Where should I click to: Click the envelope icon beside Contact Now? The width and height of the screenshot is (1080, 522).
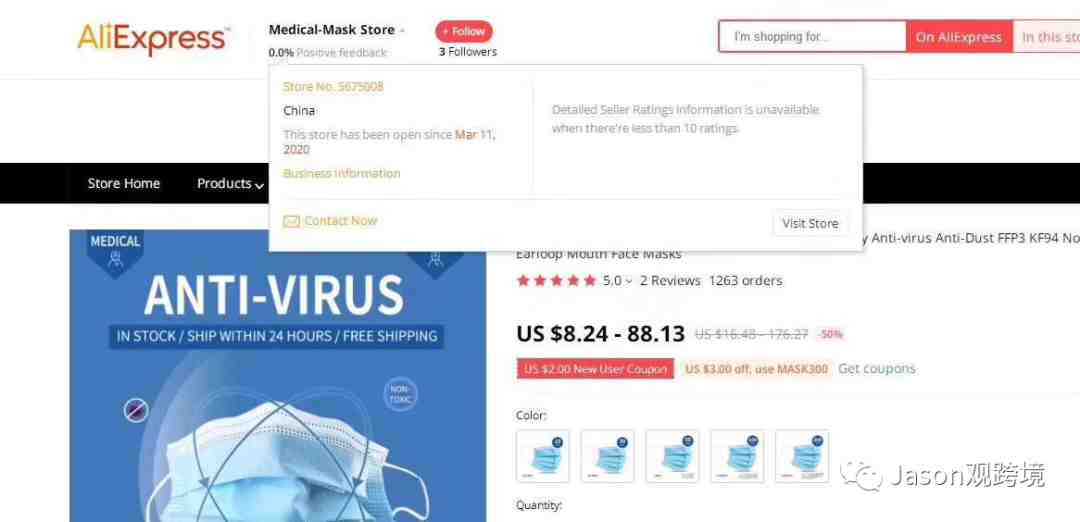(x=291, y=221)
